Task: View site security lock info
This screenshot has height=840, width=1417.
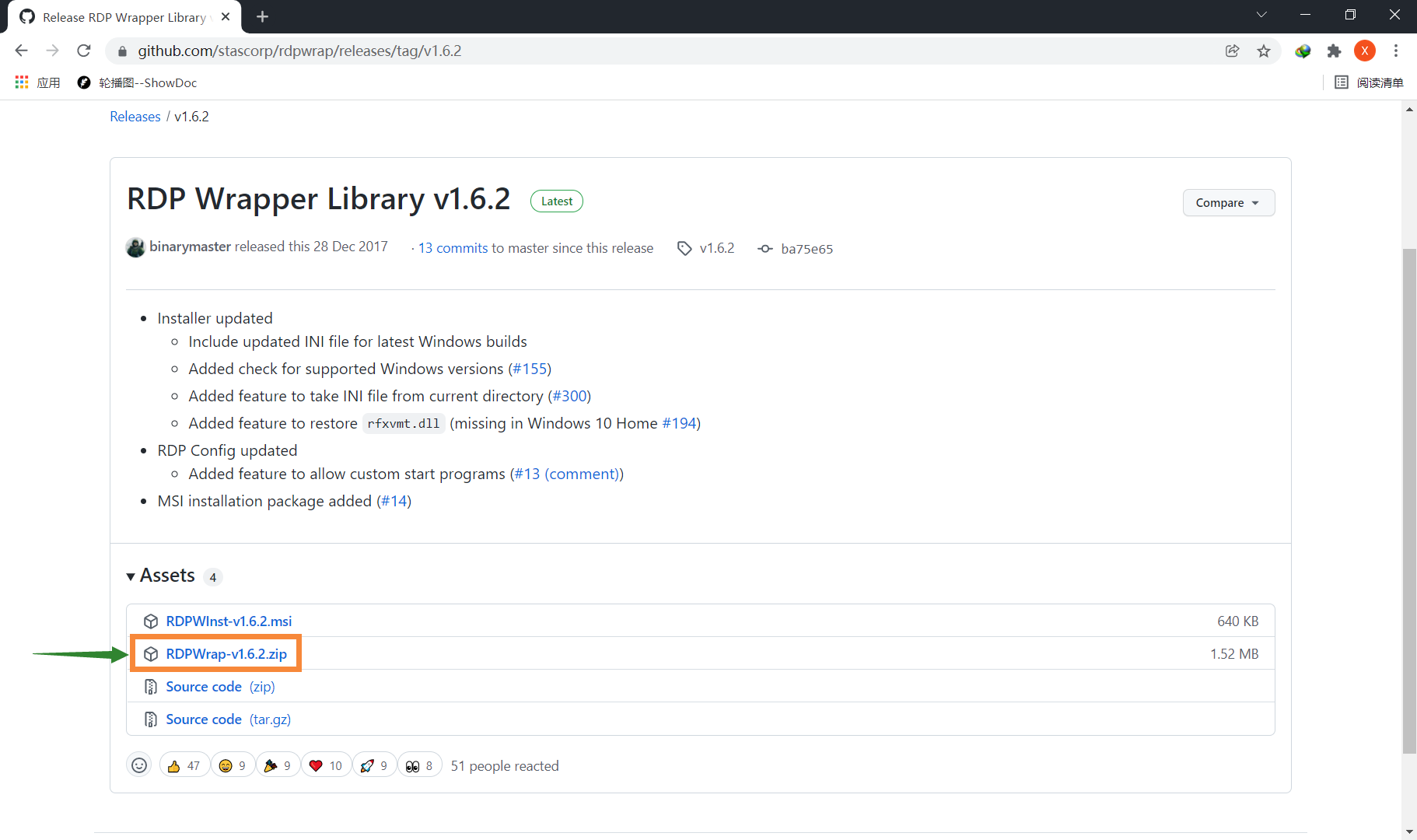Action: (x=122, y=51)
